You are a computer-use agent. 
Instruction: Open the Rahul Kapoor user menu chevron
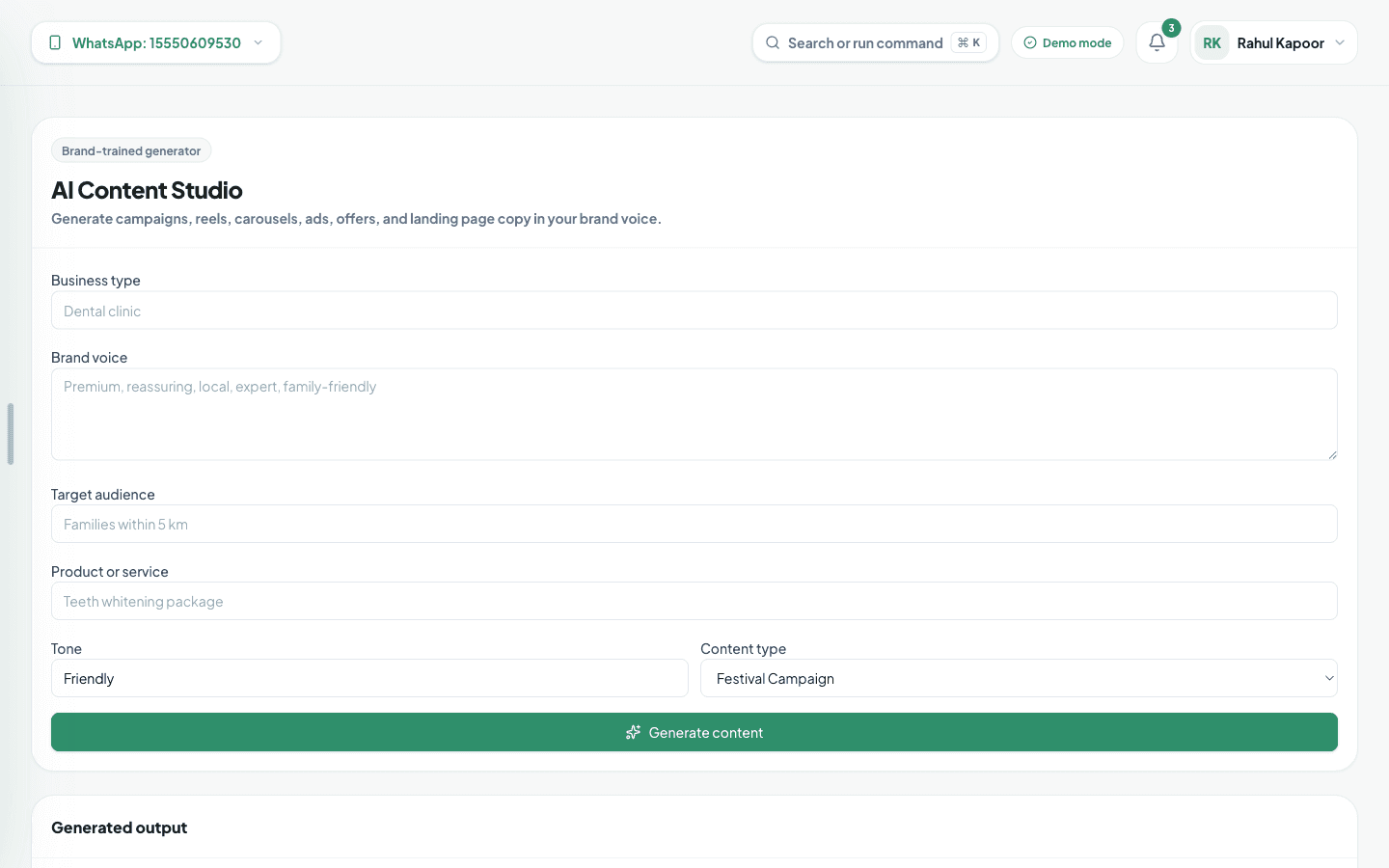pos(1340,42)
